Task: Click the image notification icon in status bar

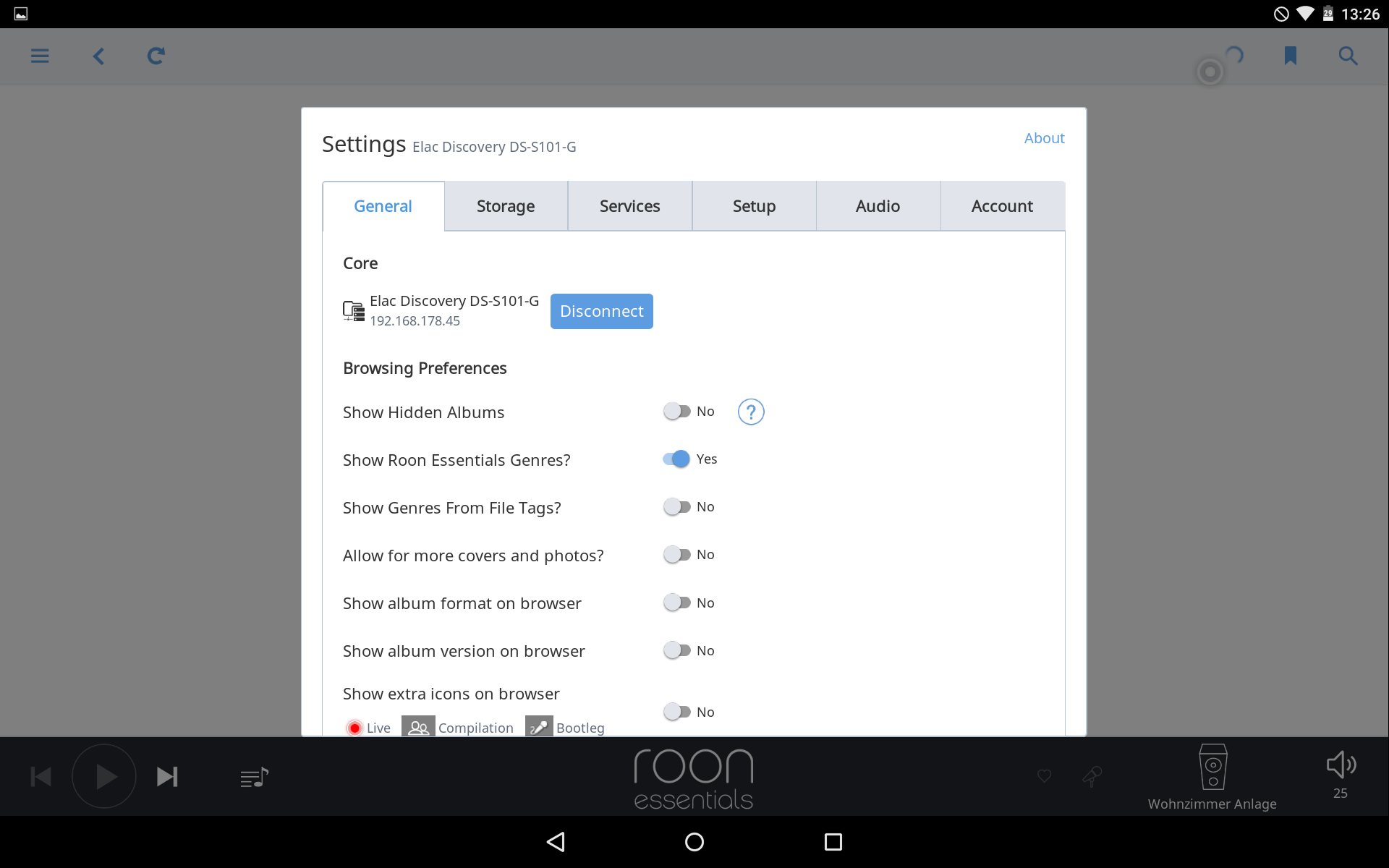Action: point(21,14)
